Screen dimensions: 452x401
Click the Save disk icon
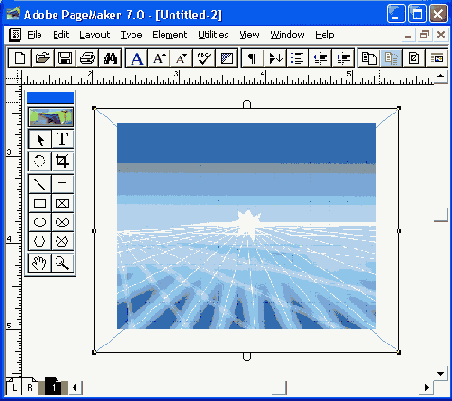click(x=65, y=58)
